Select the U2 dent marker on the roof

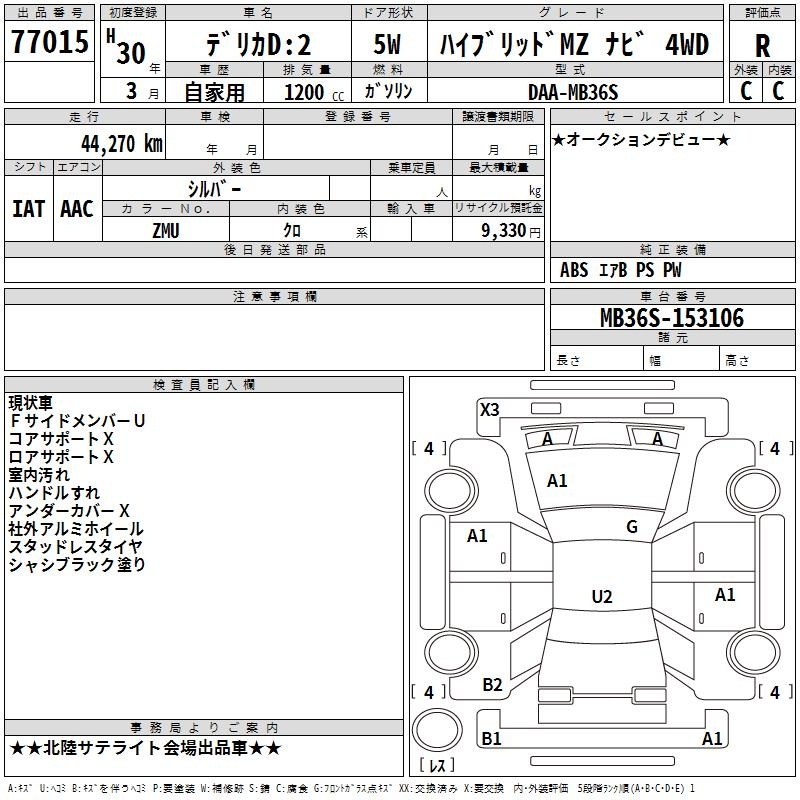[x=601, y=597]
